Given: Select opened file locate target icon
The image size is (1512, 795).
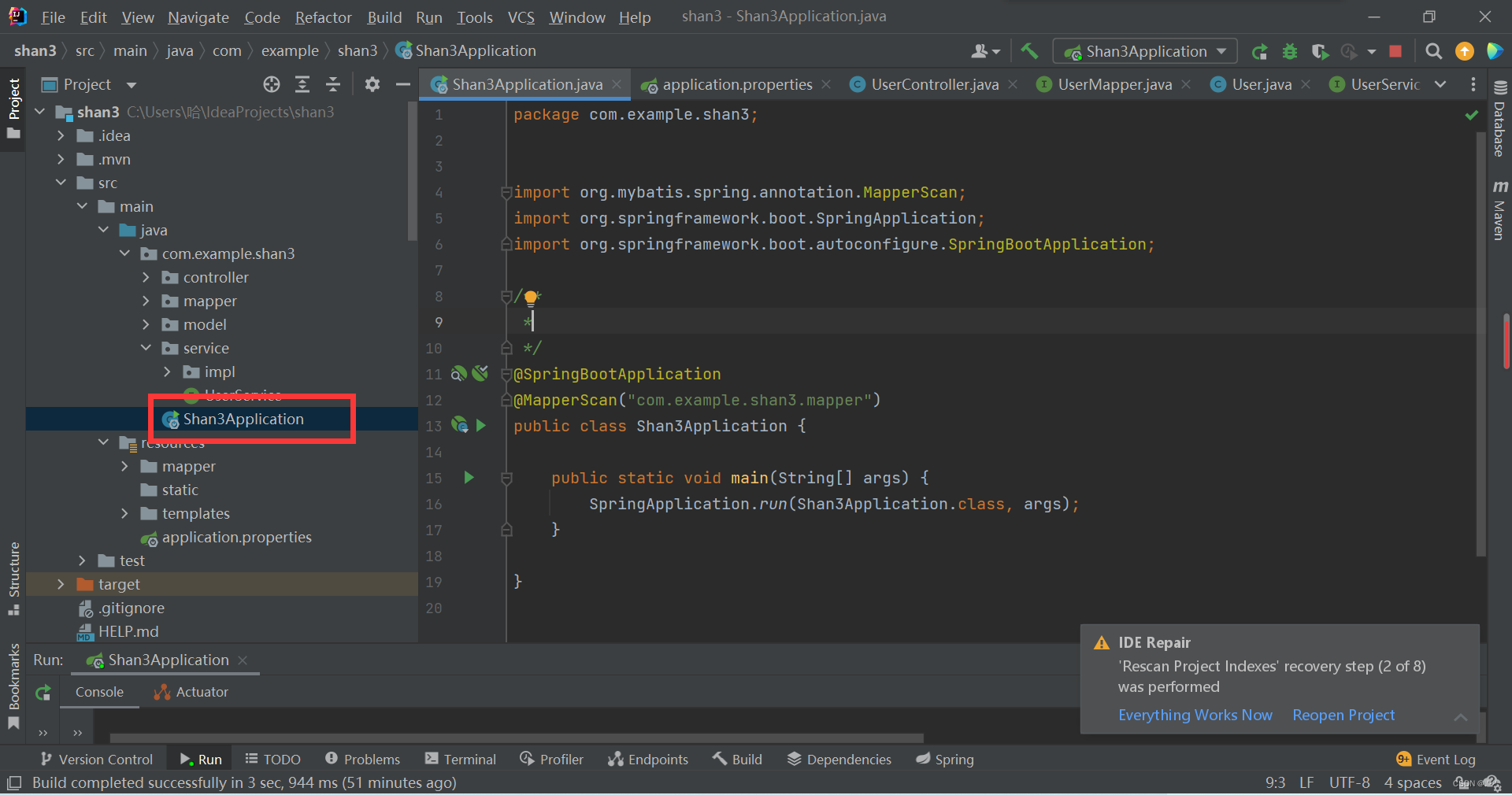Looking at the screenshot, I should [272, 84].
